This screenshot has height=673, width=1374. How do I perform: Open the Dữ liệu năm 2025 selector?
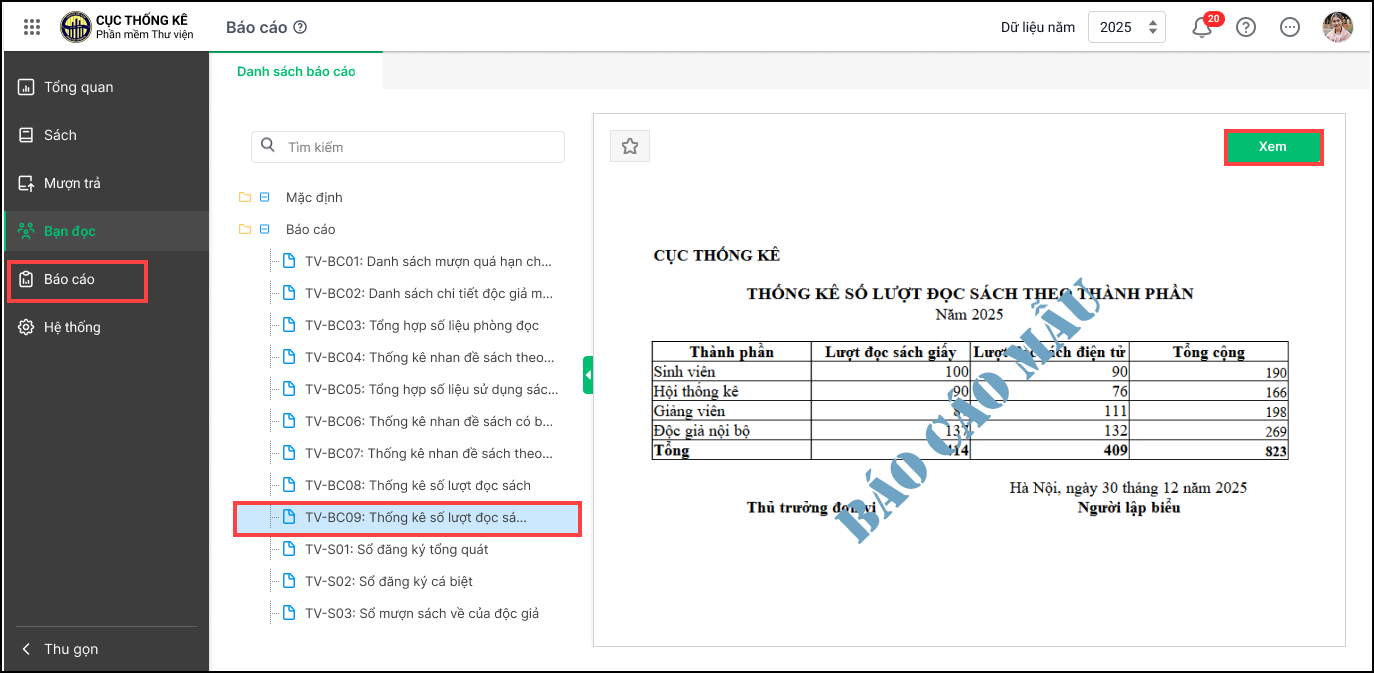(x=1126, y=28)
